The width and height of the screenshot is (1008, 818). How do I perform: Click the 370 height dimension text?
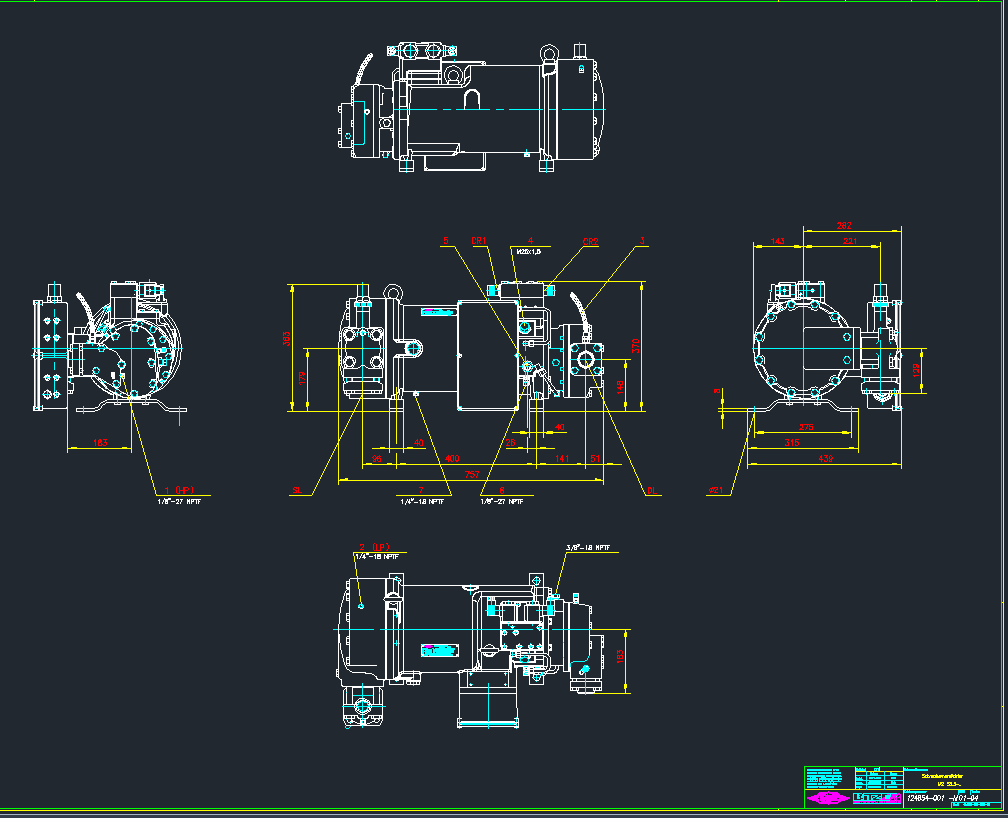pos(635,345)
